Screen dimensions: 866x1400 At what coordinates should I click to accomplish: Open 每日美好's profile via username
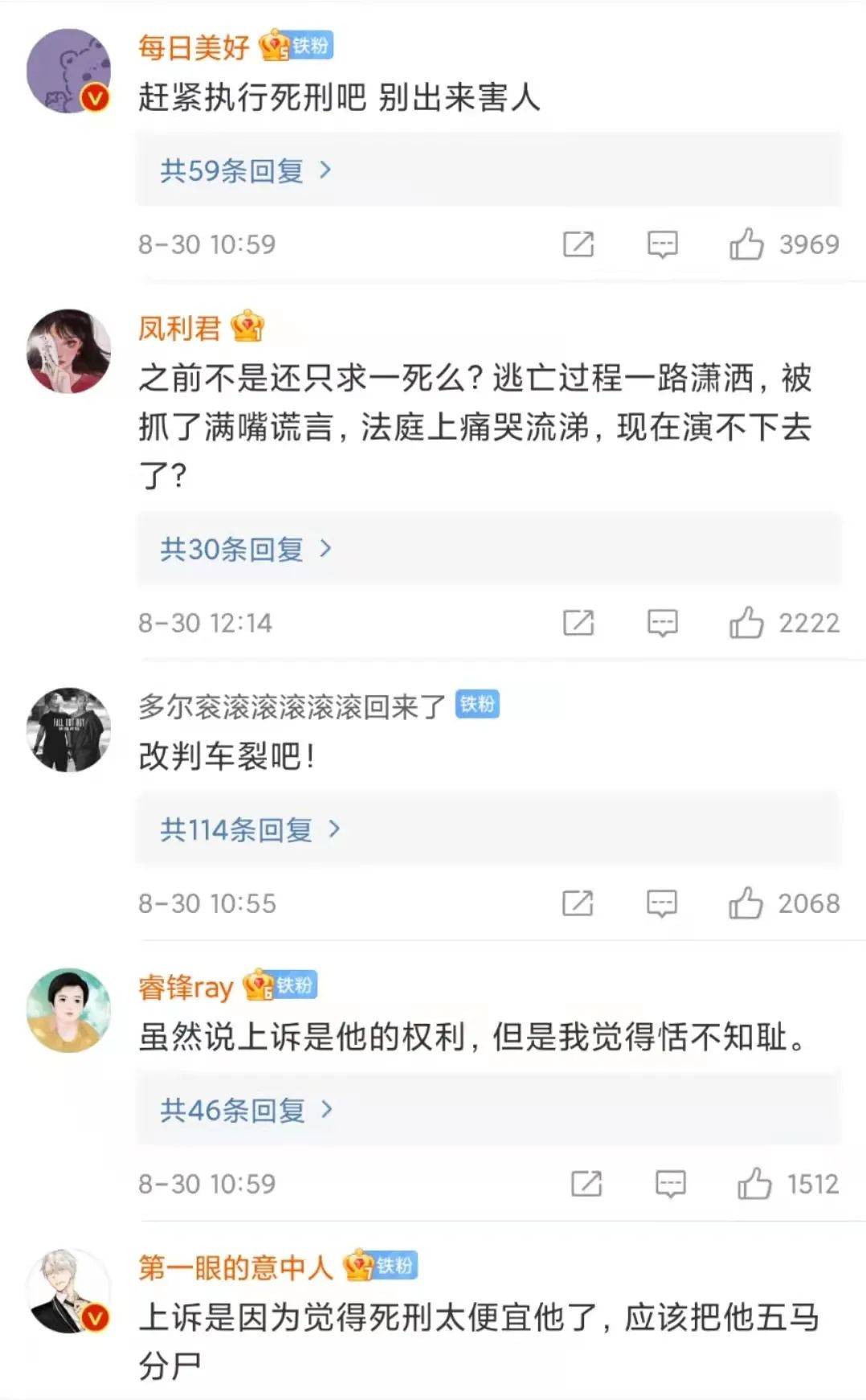pos(194,47)
